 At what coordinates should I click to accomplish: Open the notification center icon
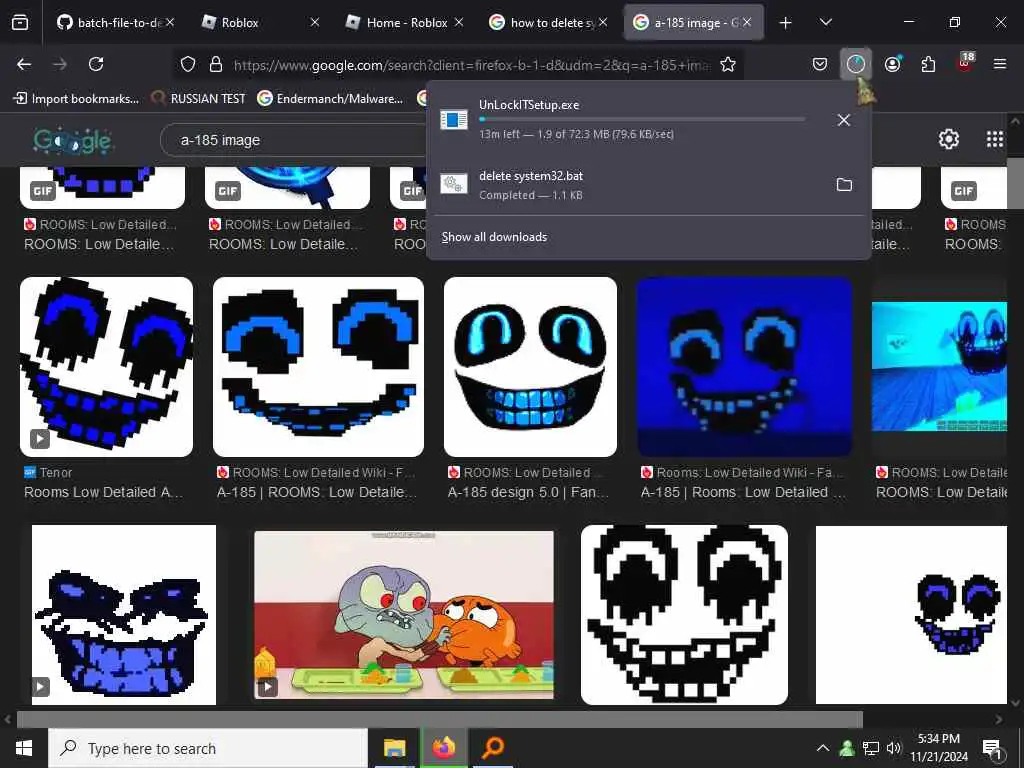992,748
